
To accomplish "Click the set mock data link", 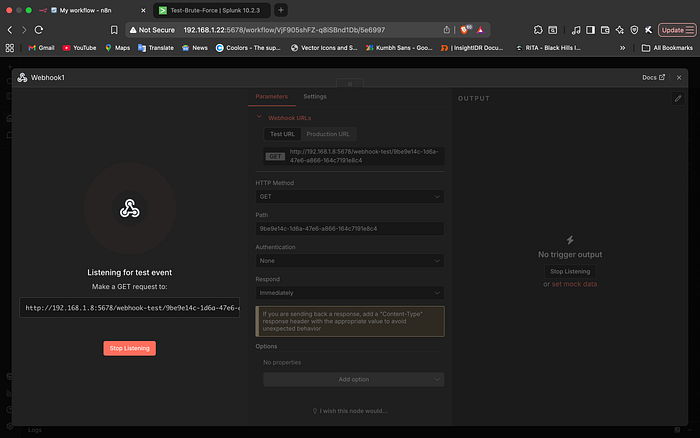I will 574,284.
